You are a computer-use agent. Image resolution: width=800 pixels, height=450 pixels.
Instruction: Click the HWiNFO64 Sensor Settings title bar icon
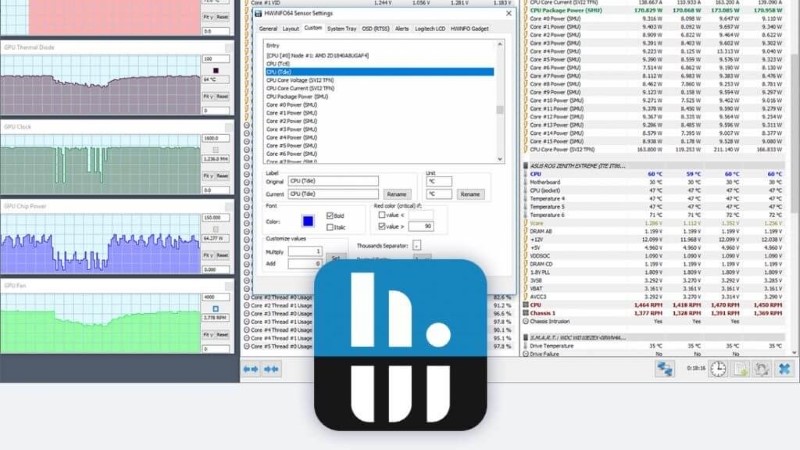point(258,13)
